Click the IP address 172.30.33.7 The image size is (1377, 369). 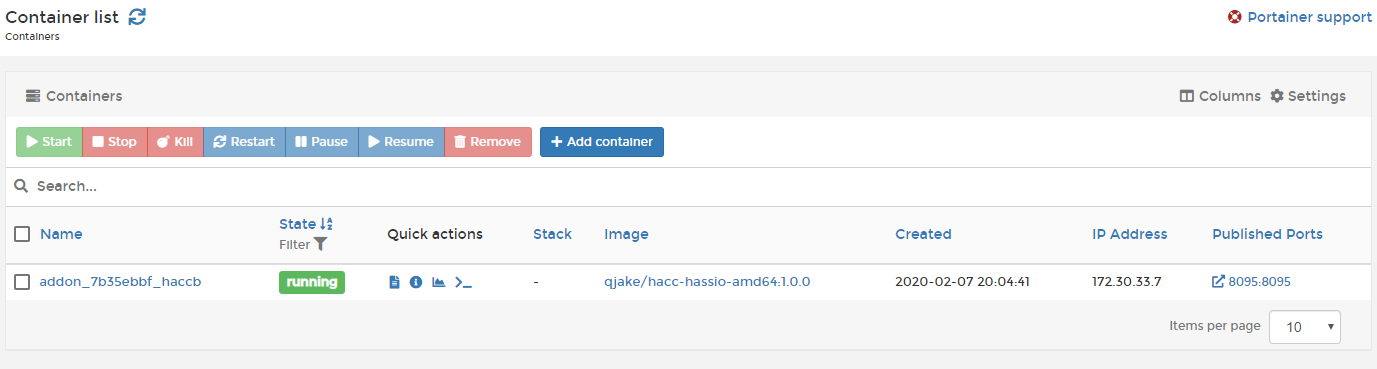(x=1126, y=282)
